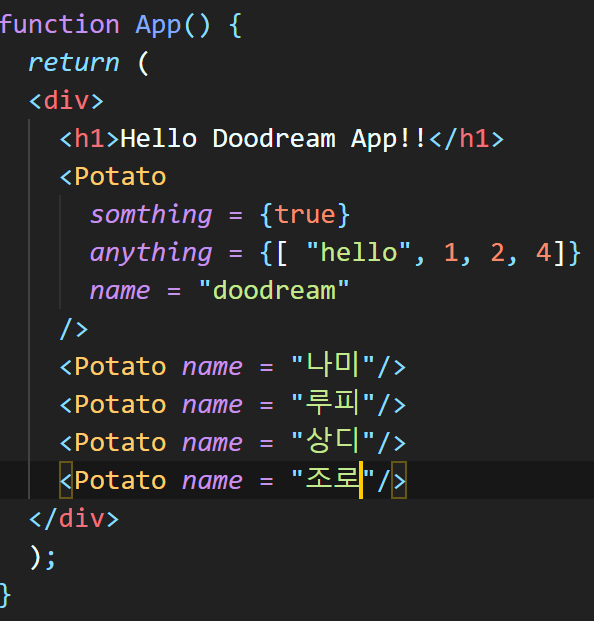Click the closing '/h1' tag
Image resolution: width=594 pixels, height=621 pixels.
466,139
